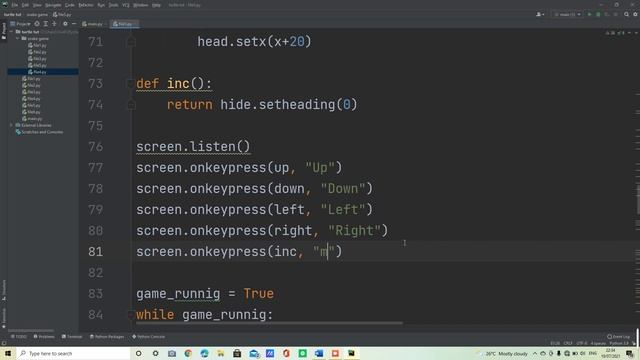Open the camera app on taskbar

coord(172,353)
